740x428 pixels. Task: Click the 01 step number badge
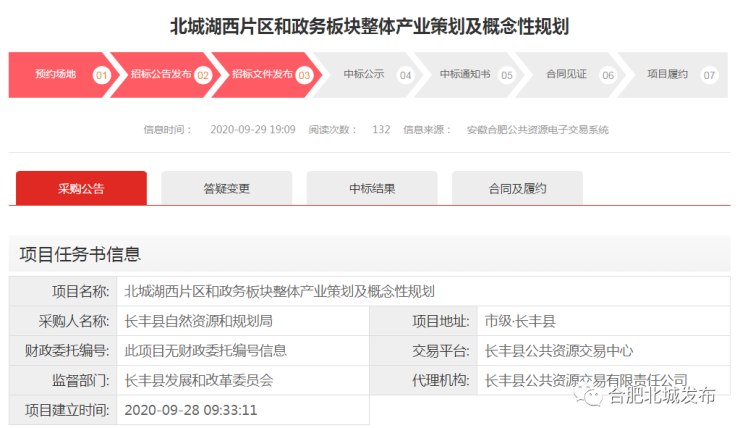(x=101, y=75)
